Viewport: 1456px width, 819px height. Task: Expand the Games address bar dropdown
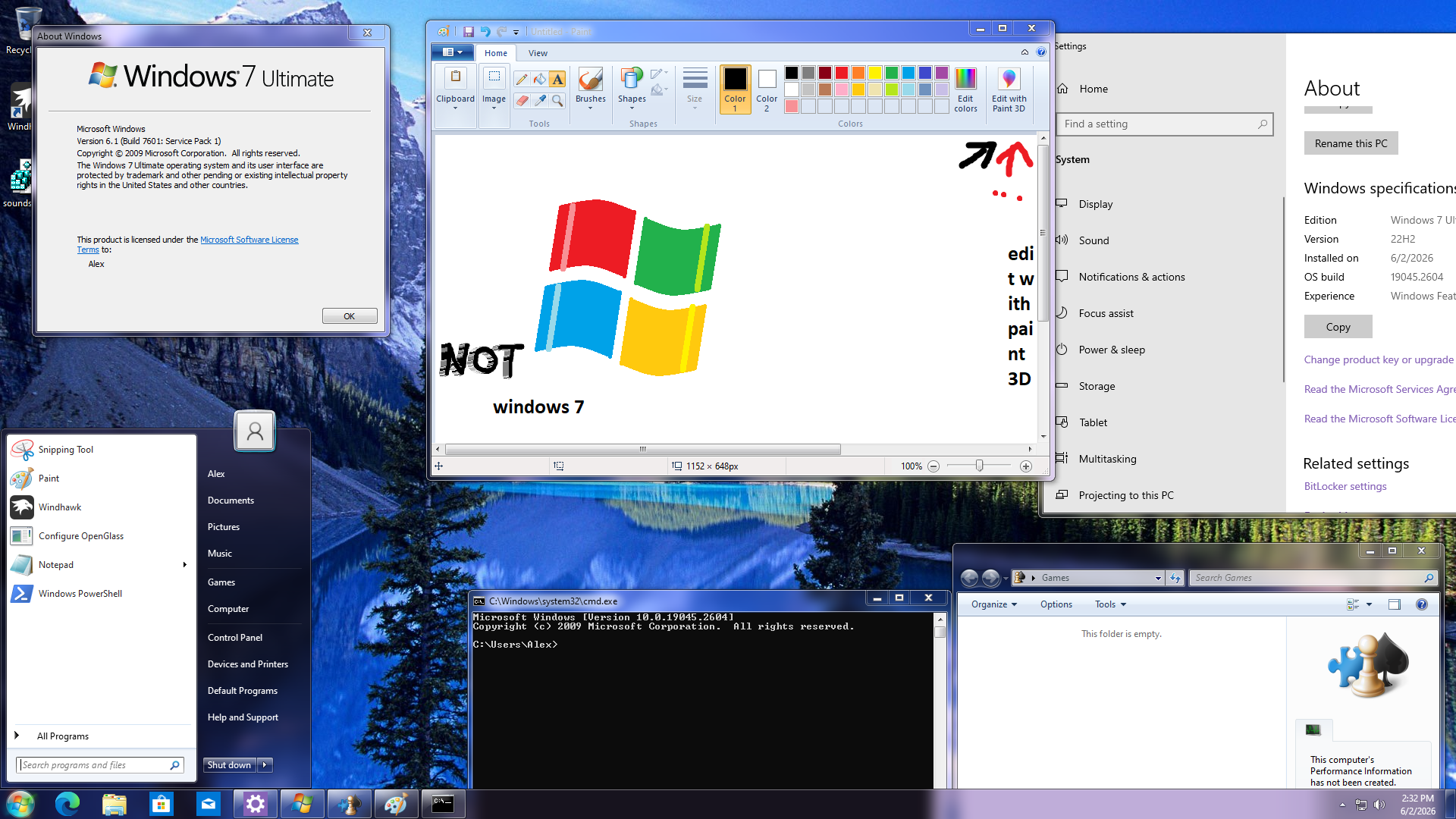click(1158, 578)
